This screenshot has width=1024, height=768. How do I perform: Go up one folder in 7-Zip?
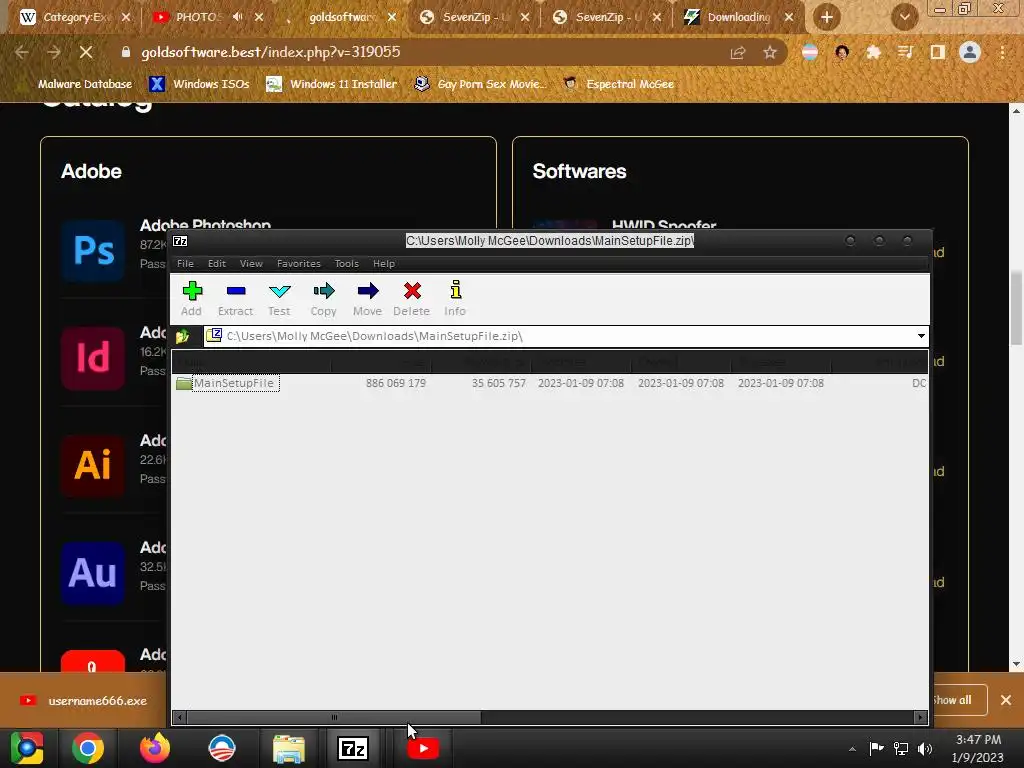pyautogui.click(x=183, y=336)
